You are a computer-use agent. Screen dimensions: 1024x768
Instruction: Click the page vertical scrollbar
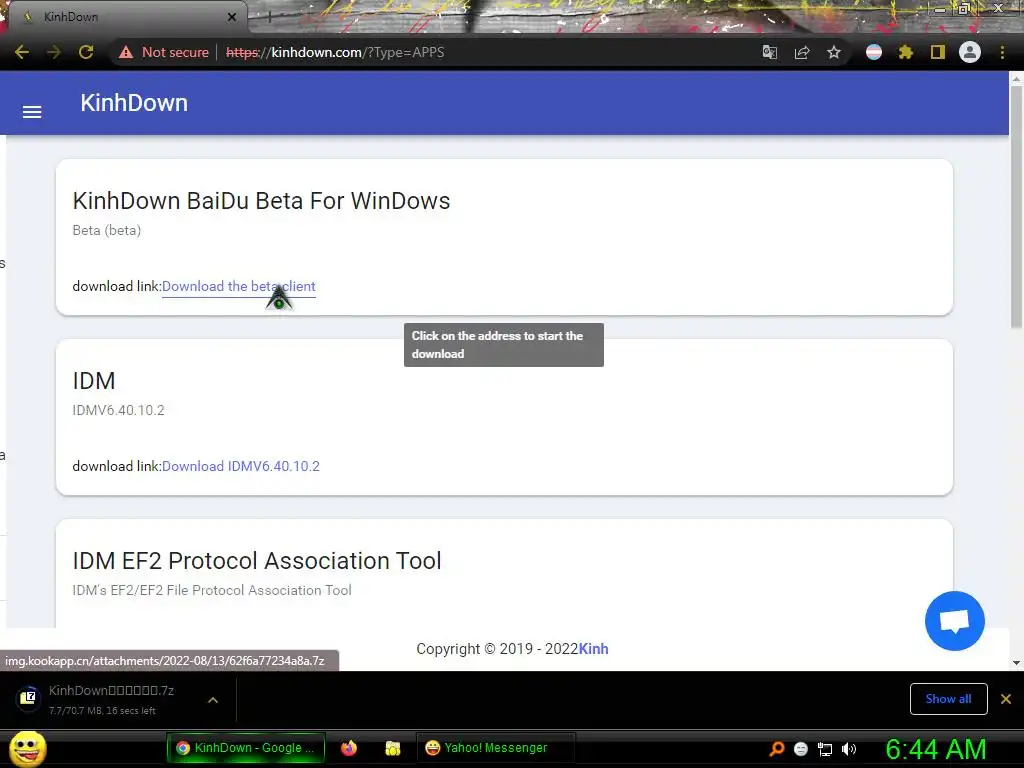pos(1016,209)
